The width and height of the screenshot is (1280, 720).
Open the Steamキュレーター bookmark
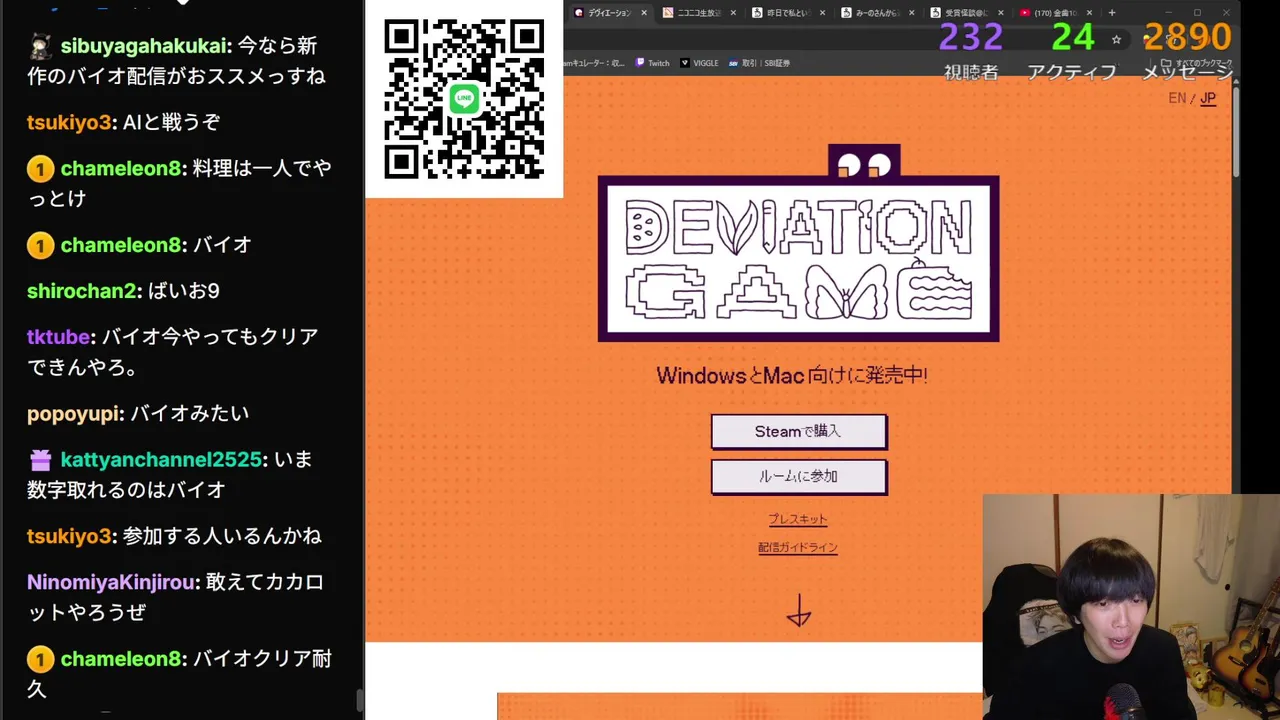[x=595, y=63]
